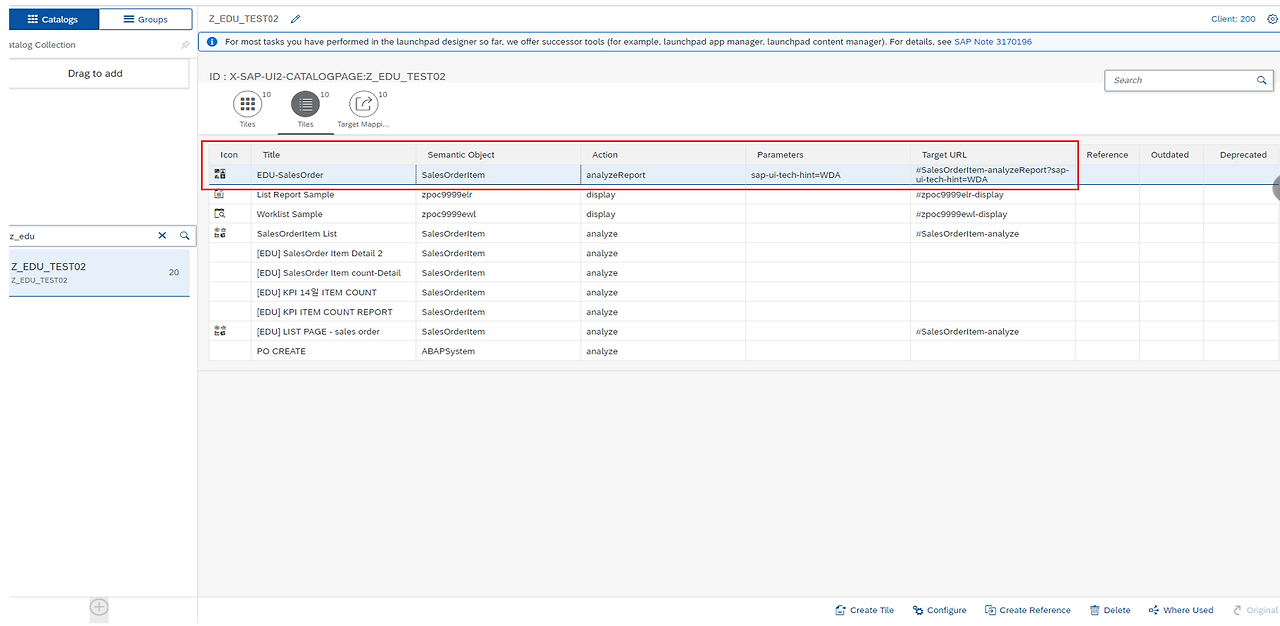Click the Create Tile button
Viewport: 1280px width, 626px height.
tap(864, 610)
